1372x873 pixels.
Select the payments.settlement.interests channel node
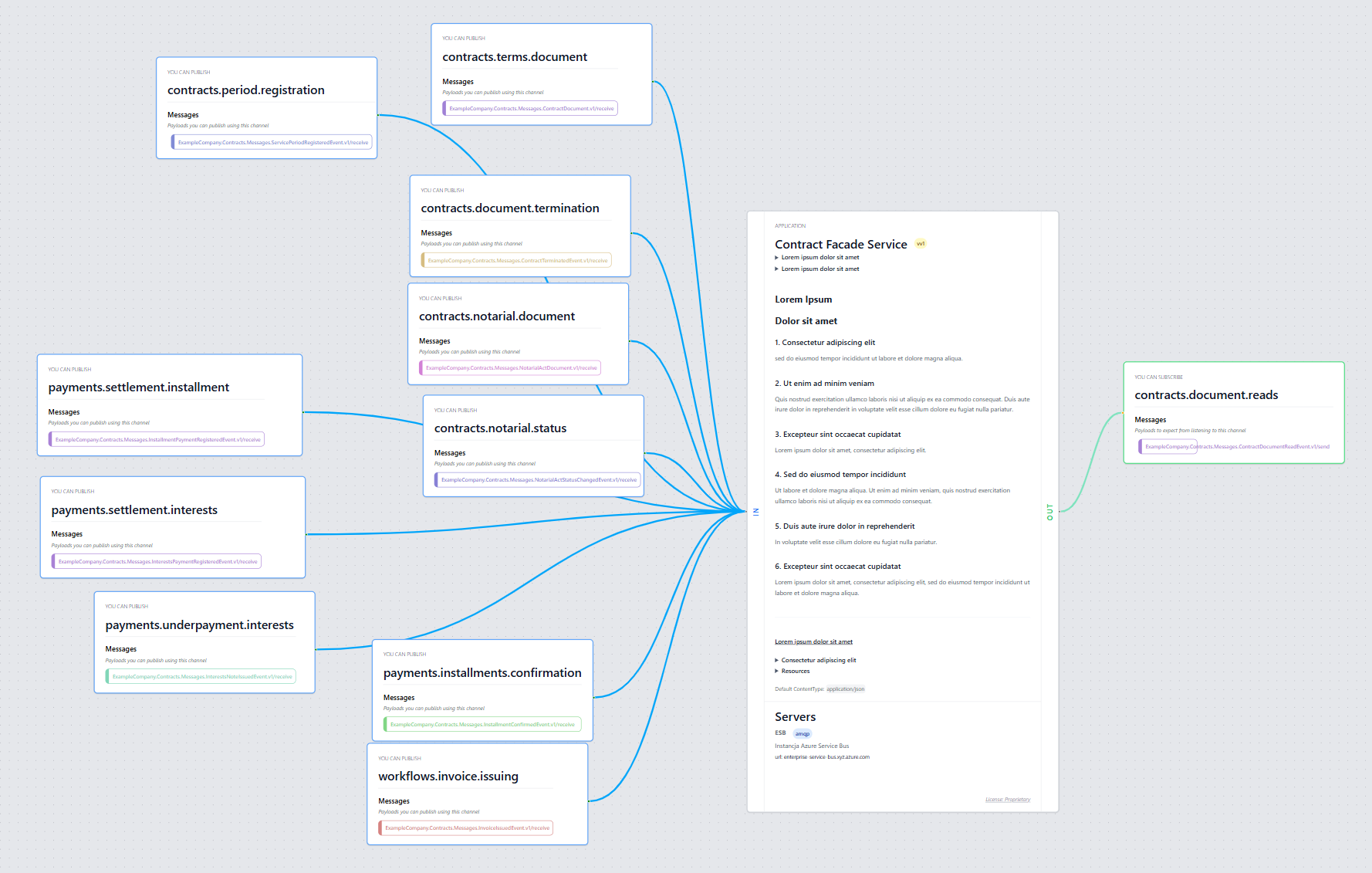coord(134,510)
